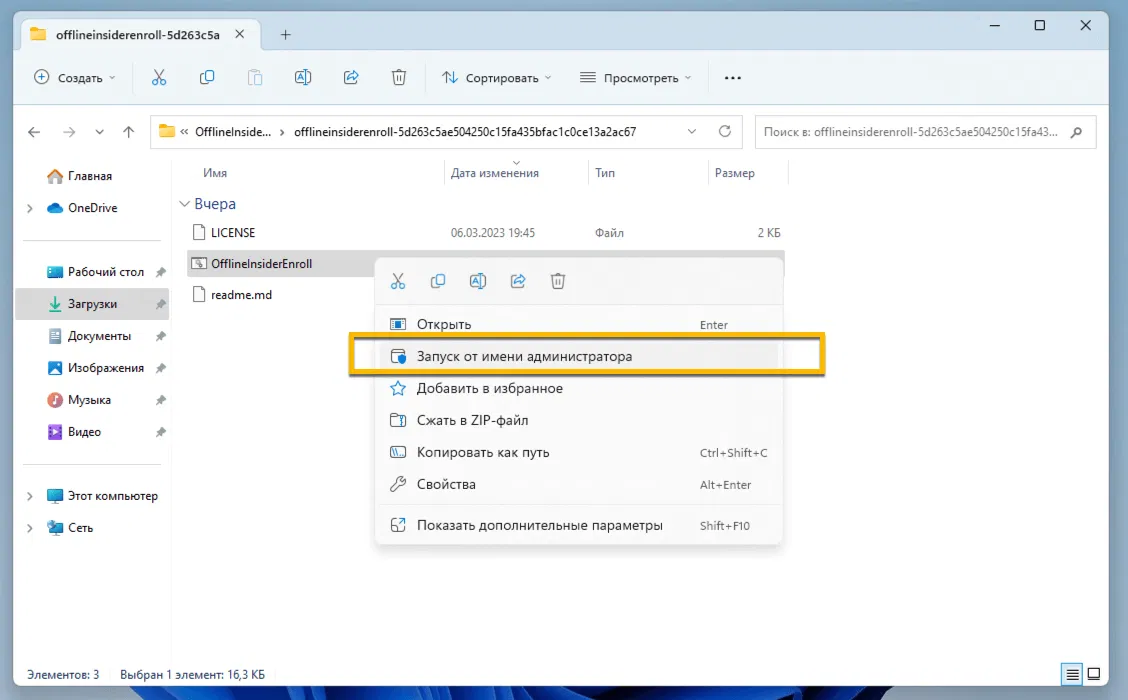
Task: Sort by the Дата изменения column
Action: 494,173
